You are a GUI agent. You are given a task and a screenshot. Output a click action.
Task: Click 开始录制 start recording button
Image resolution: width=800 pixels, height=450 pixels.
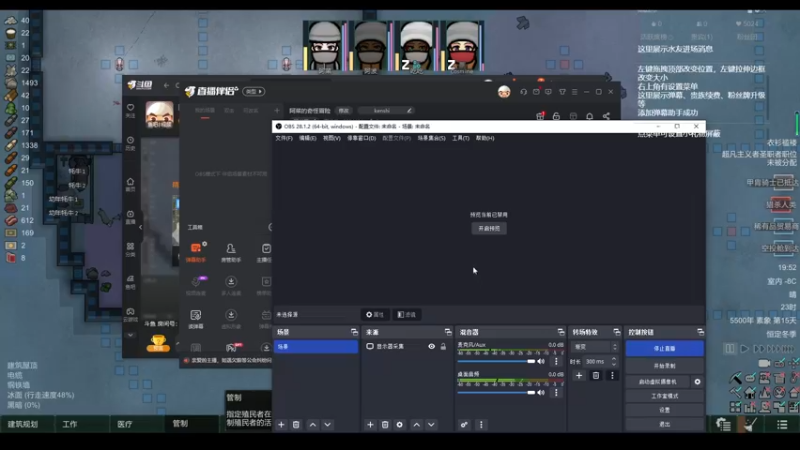pyautogui.click(x=664, y=366)
